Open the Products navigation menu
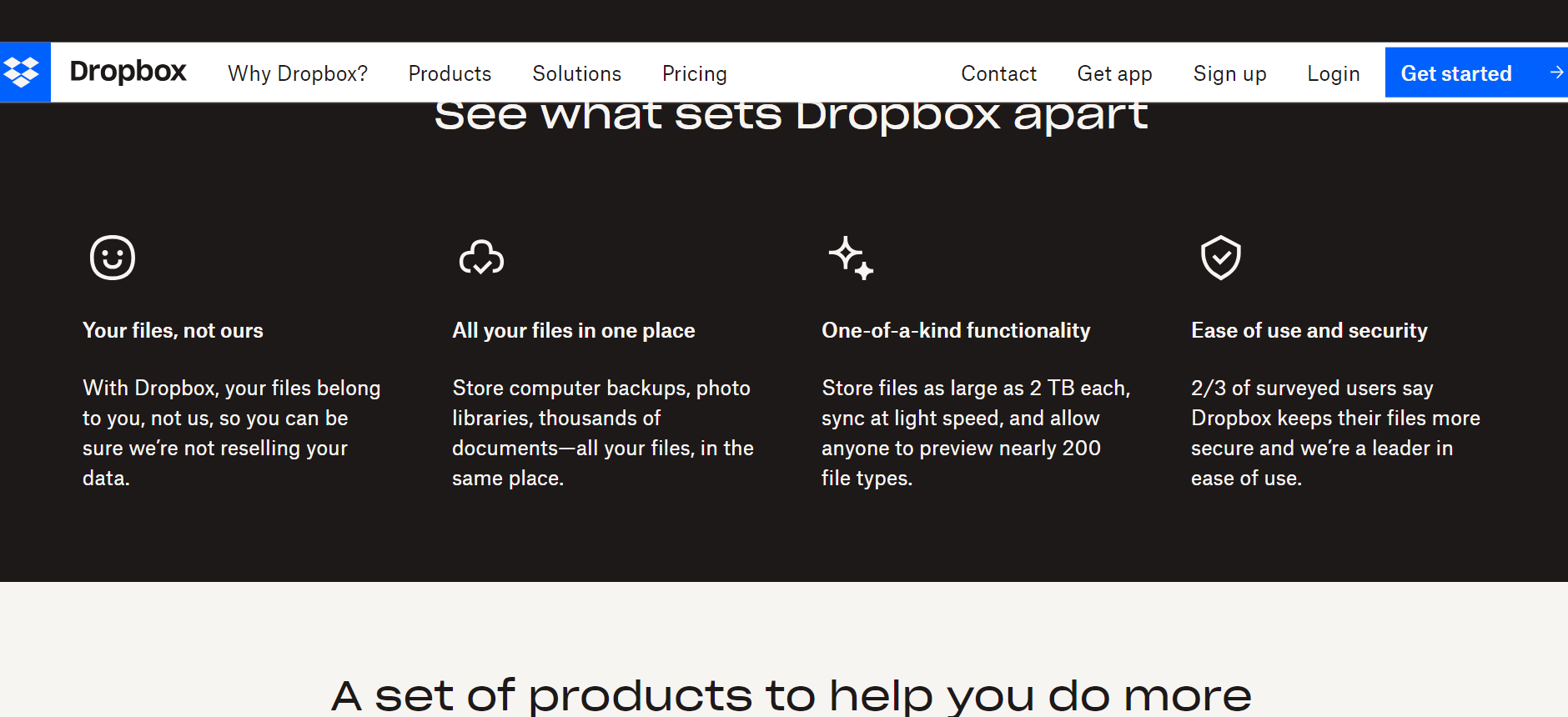 450,74
